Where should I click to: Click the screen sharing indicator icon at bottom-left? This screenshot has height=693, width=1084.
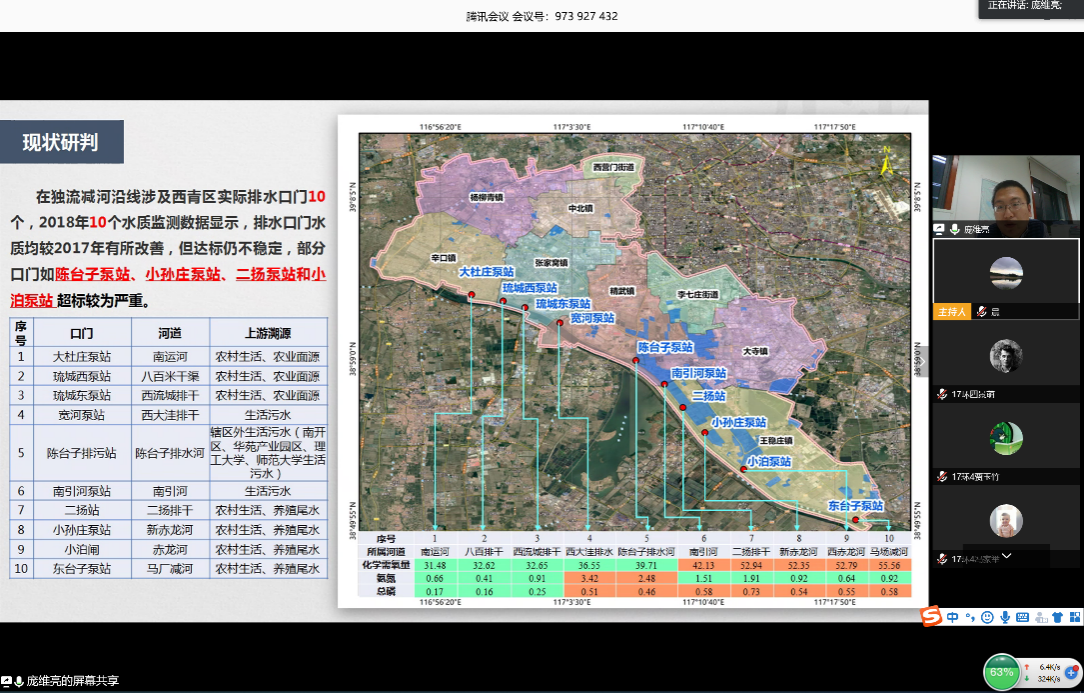7,681
